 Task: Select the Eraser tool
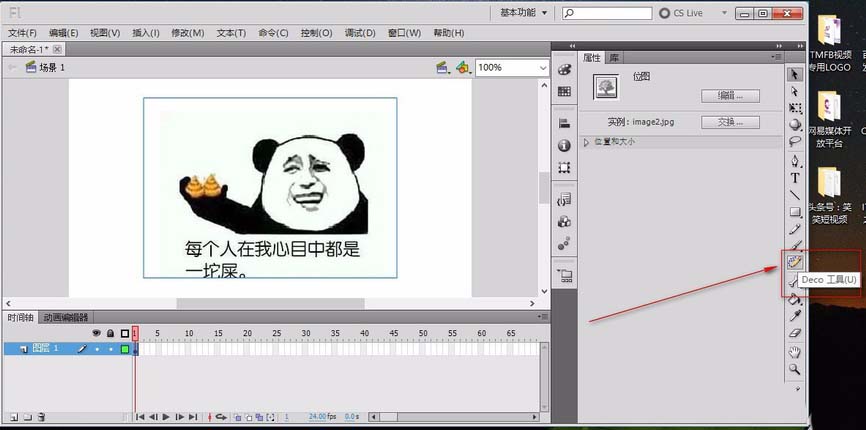point(794,333)
